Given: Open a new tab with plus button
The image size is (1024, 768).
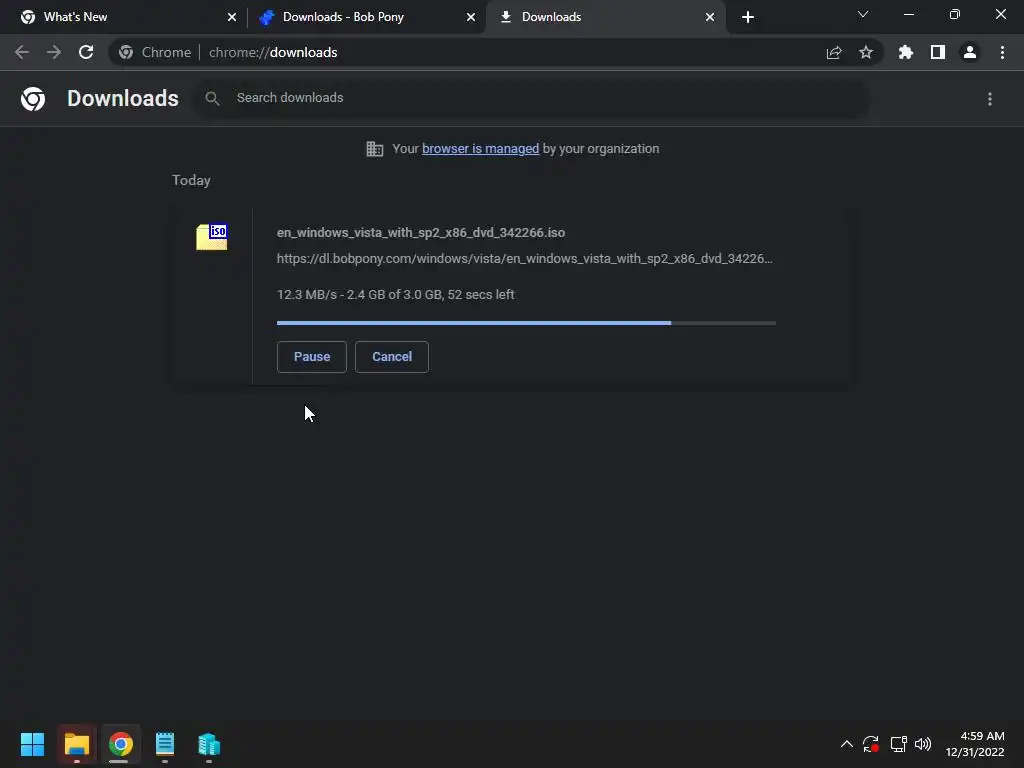Looking at the screenshot, I should tap(748, 17).
